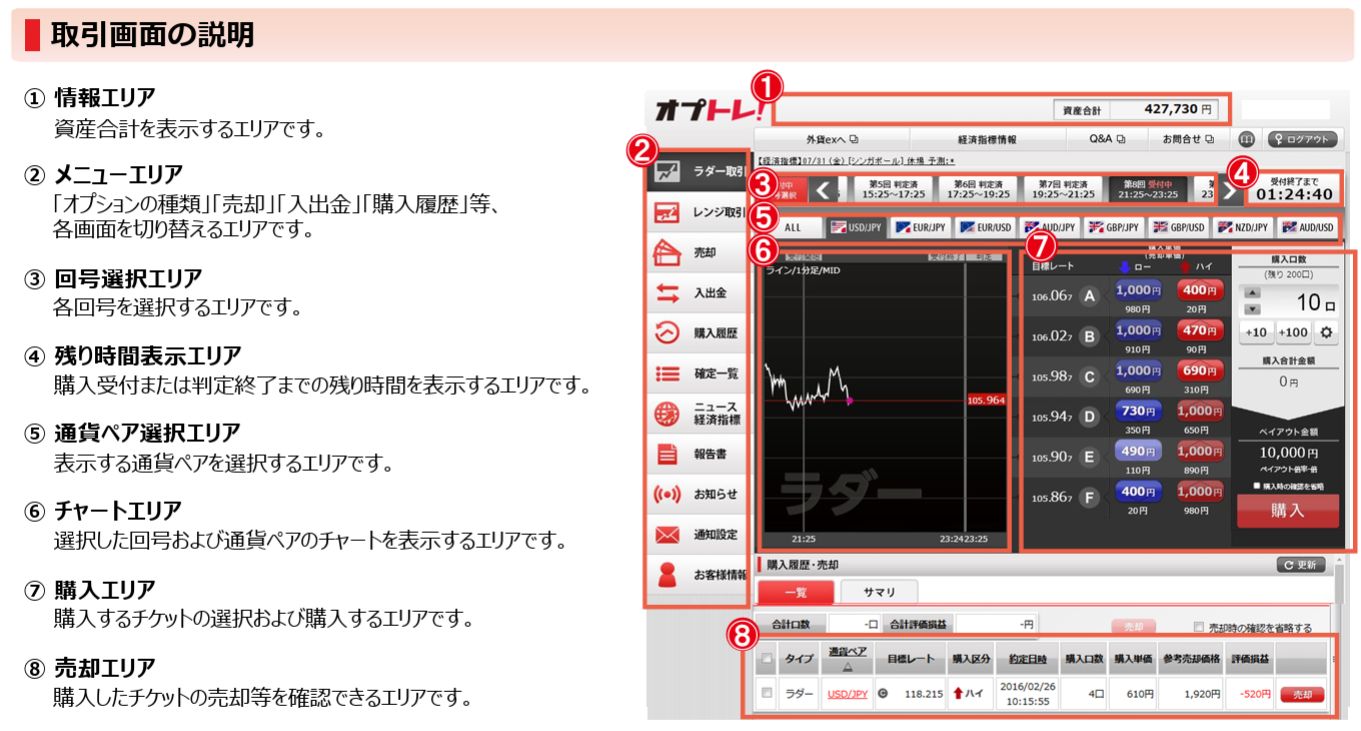Open the Q&A link
This screenshot has width=1361, height=731.
1106,139
